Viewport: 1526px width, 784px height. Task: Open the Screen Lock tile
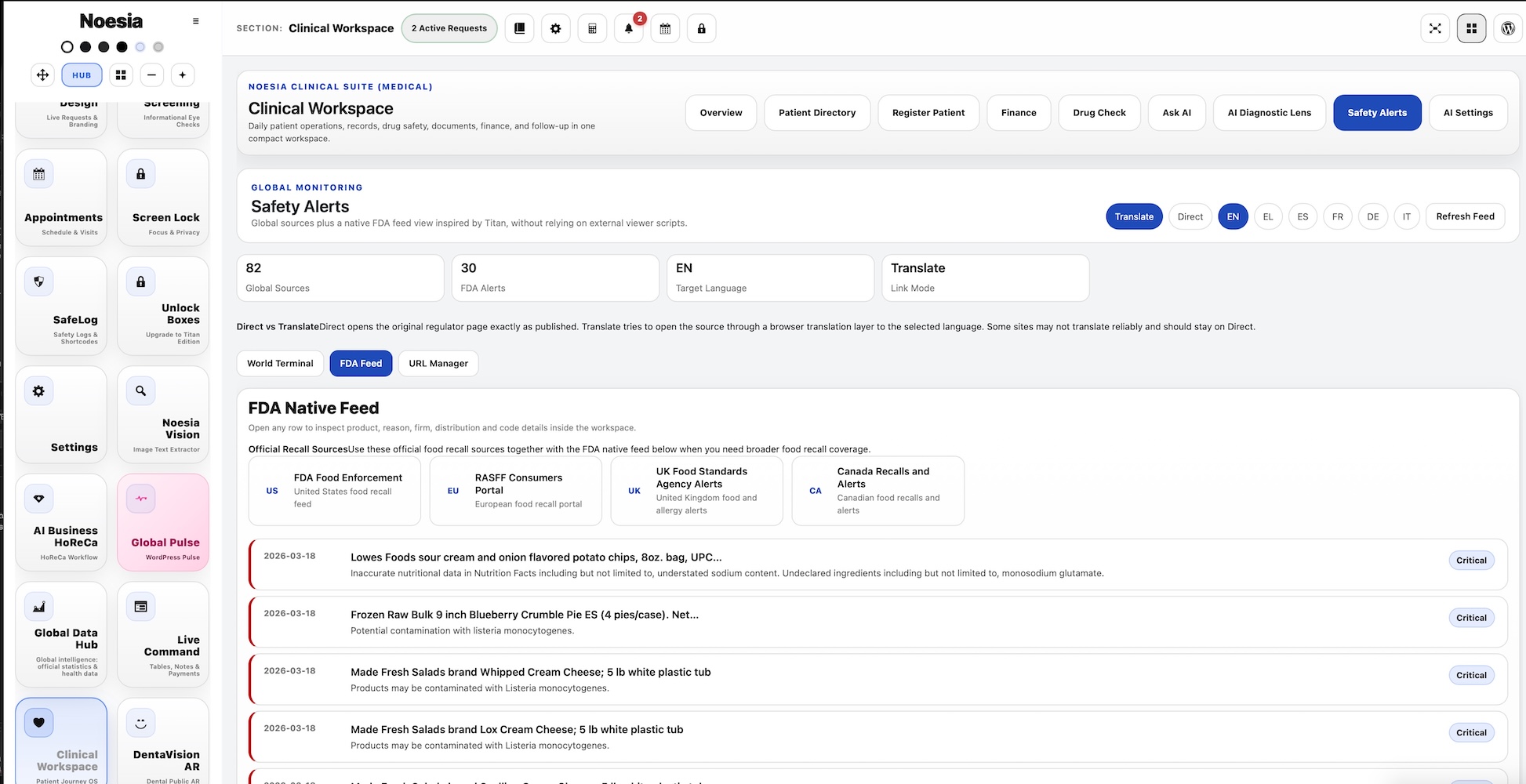[163, 198]
